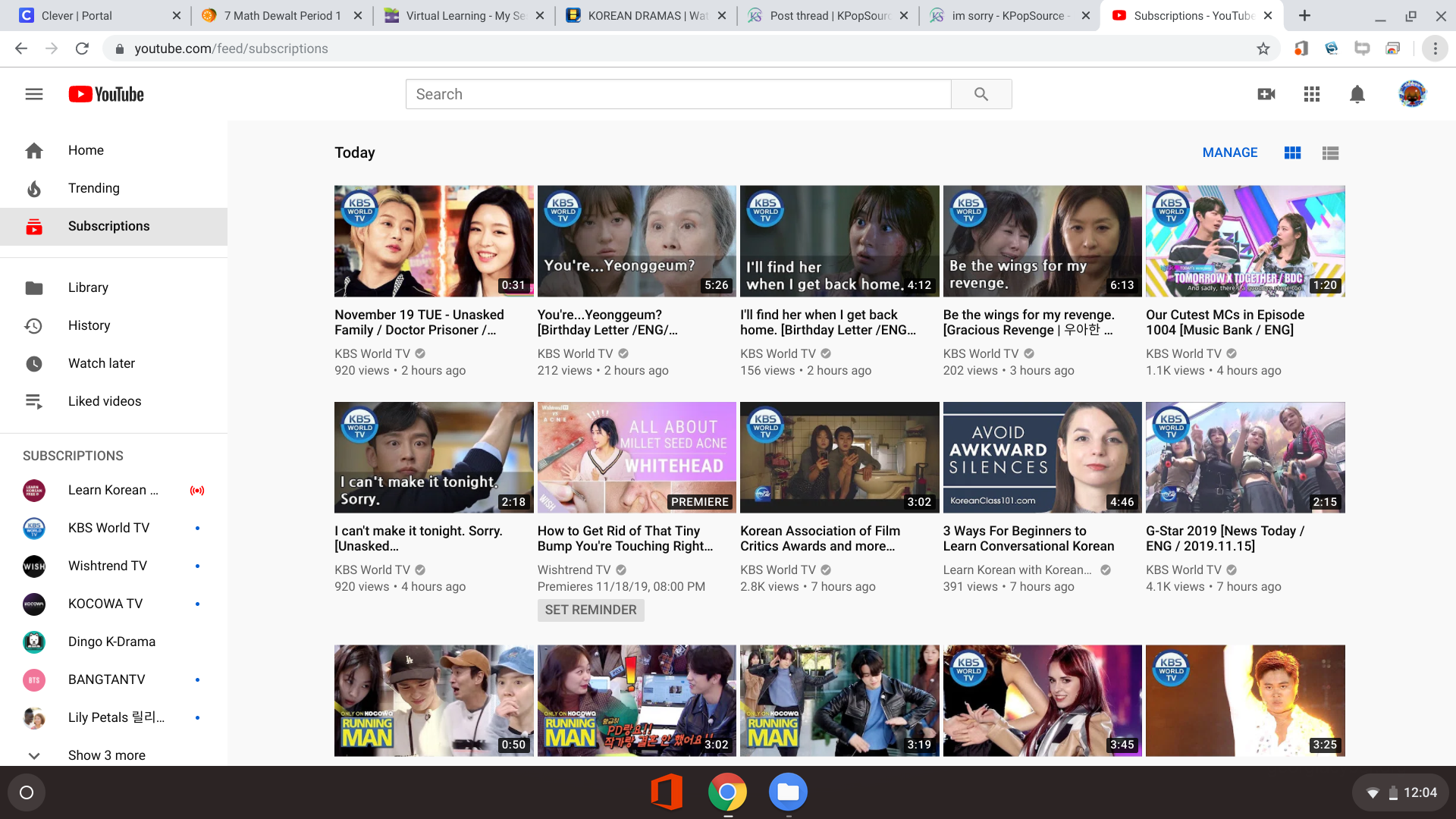The height and width of the screenshot is (819, 1456).
Task: Open the ChromeOS launcher circle
Action: (27, 792)
